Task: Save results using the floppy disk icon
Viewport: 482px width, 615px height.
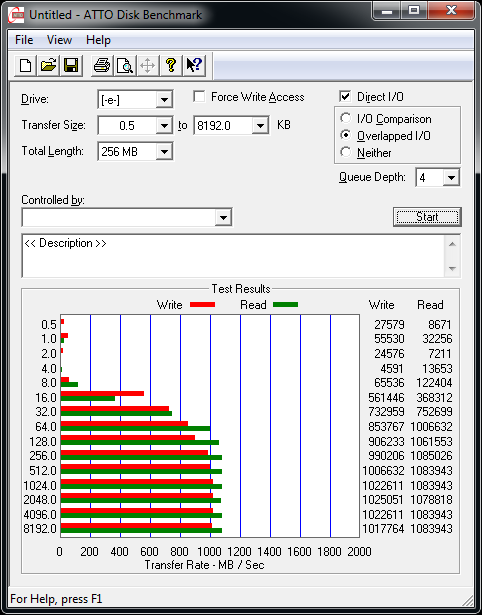Action: [71, 65]
